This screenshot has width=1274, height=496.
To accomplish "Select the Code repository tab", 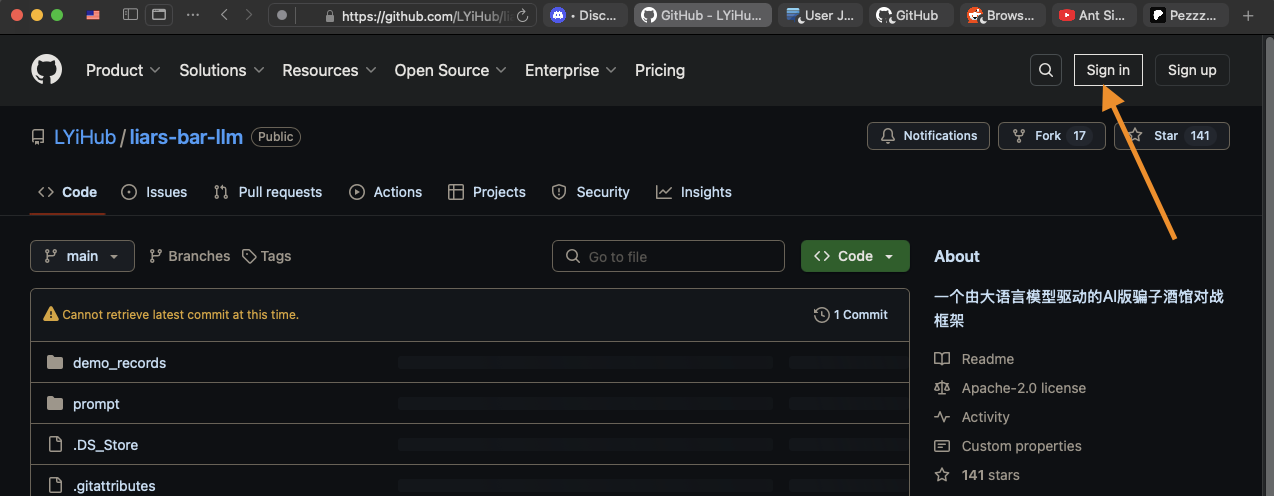I will pos(68,192).
